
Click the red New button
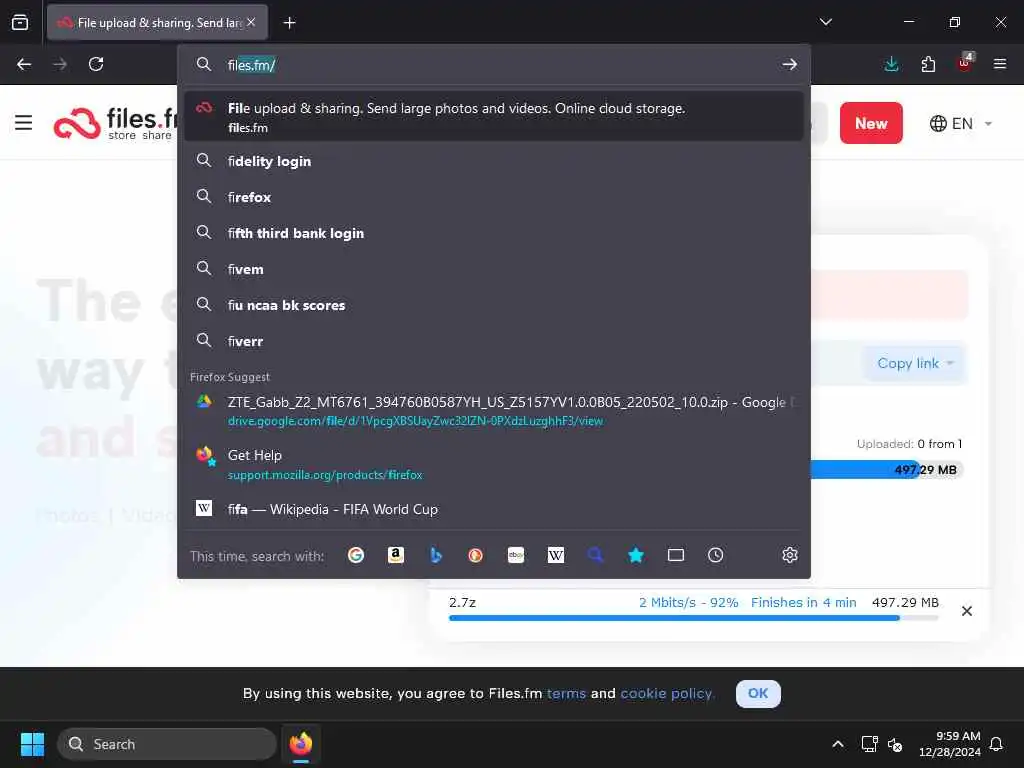pos(871,123)
